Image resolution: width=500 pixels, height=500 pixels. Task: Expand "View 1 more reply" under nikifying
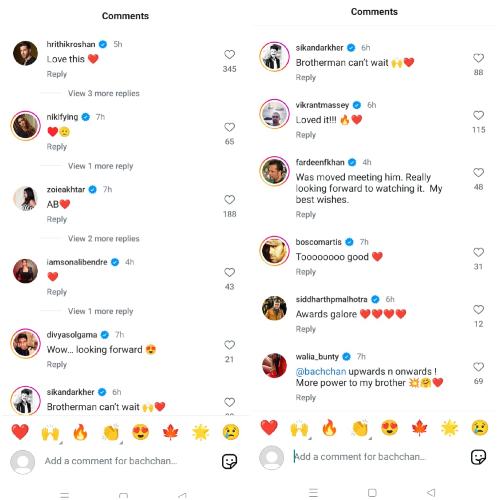click(x=101, y=166)
